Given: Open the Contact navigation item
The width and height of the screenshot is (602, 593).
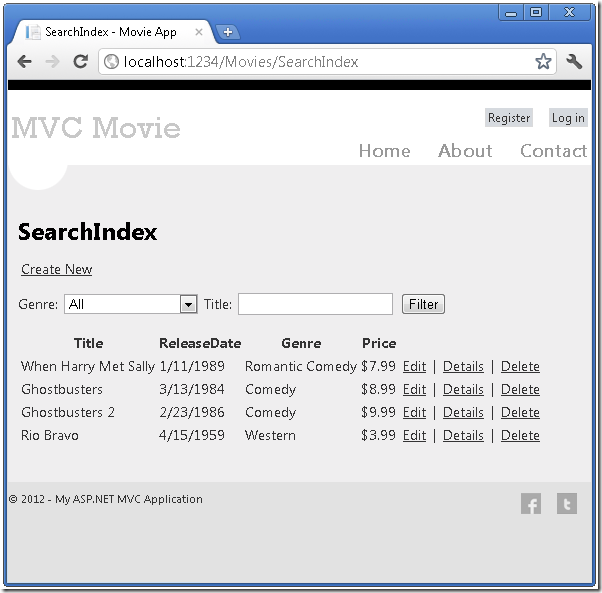Looking at the screenshot, I should (x=553, y=151).
